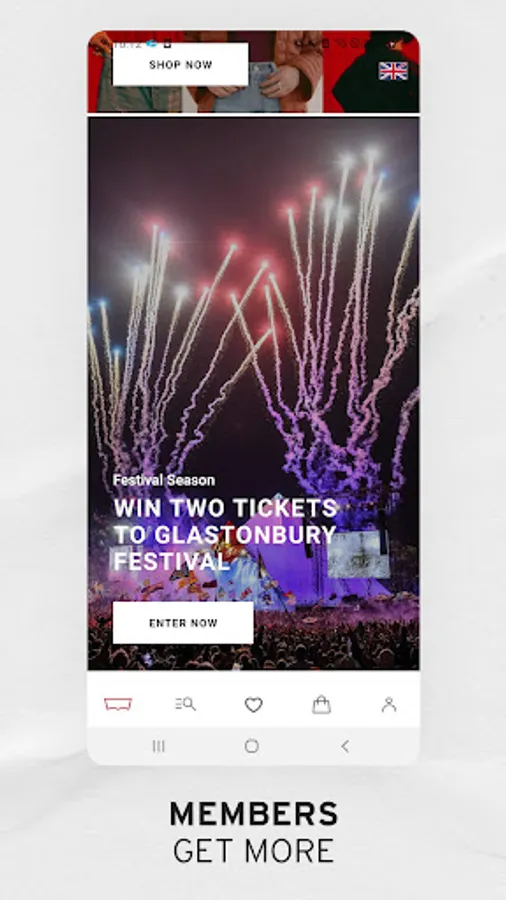Tap the ENTER NOW button
506x900 pixels.
183,623
